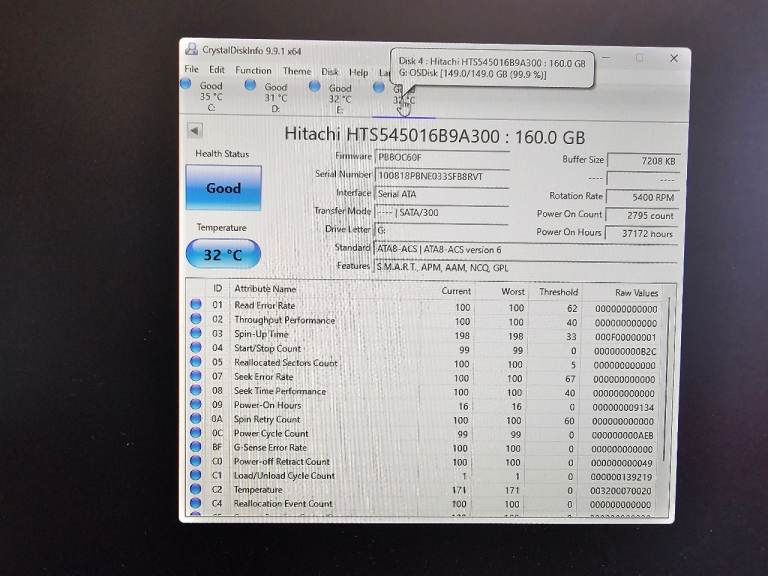Viewport: 768px width, 576px height.
Task: Click status orb for Spin-Up Time
Action: pos(196,333)
